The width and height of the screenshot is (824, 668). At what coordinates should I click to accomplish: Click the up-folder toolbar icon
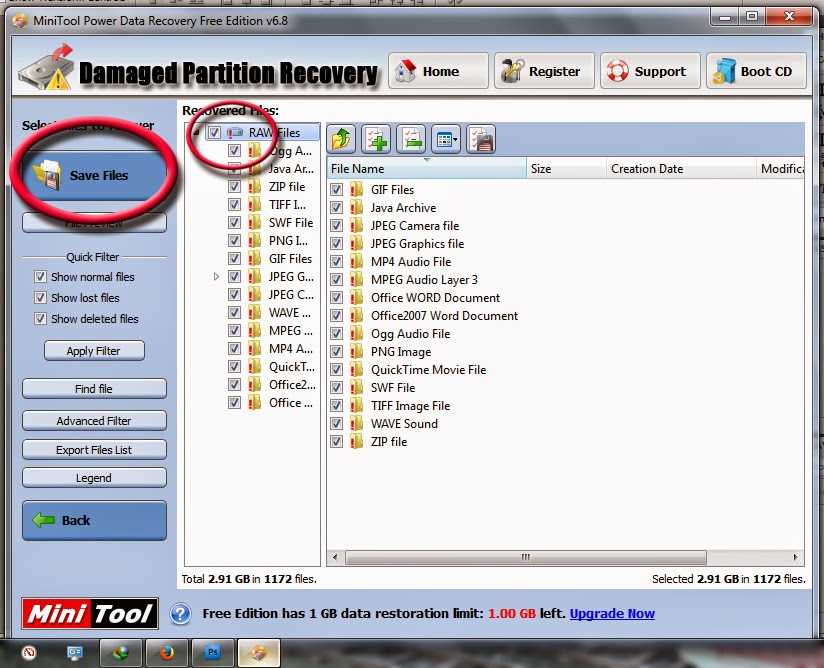pyautogui.click(x=341, y=139)
